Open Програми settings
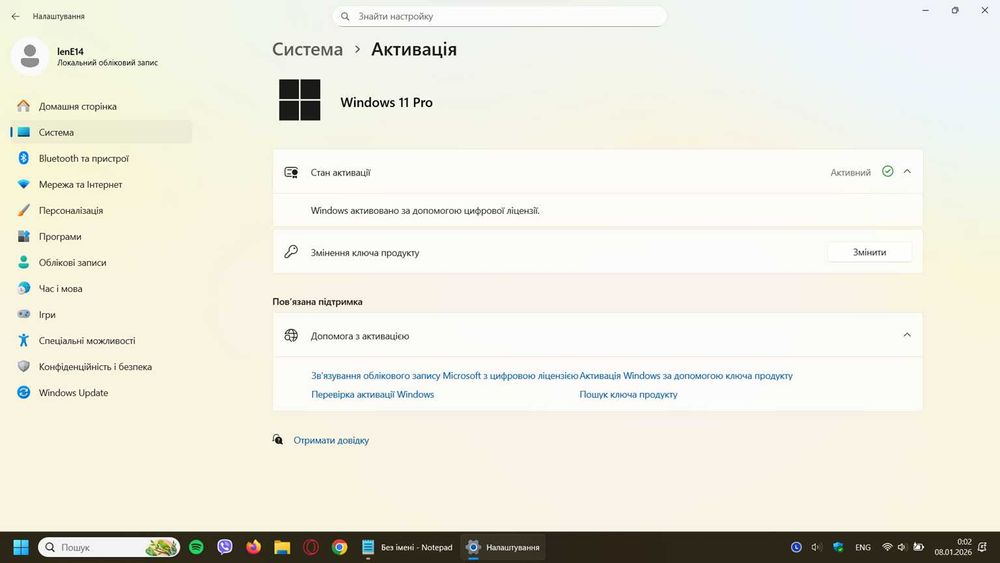 101,237
